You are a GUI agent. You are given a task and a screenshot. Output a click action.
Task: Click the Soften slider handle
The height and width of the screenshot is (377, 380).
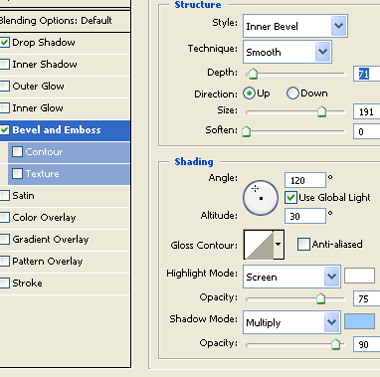point(246,131)
